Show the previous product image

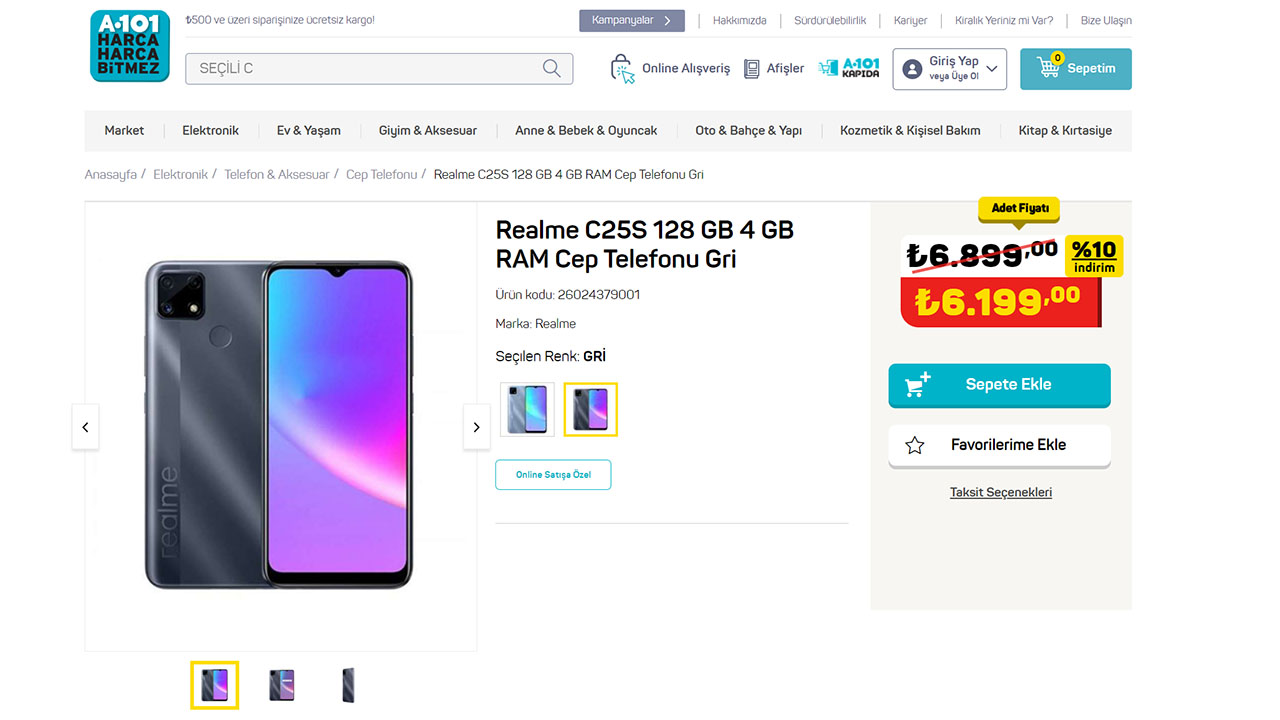(85, 427)
